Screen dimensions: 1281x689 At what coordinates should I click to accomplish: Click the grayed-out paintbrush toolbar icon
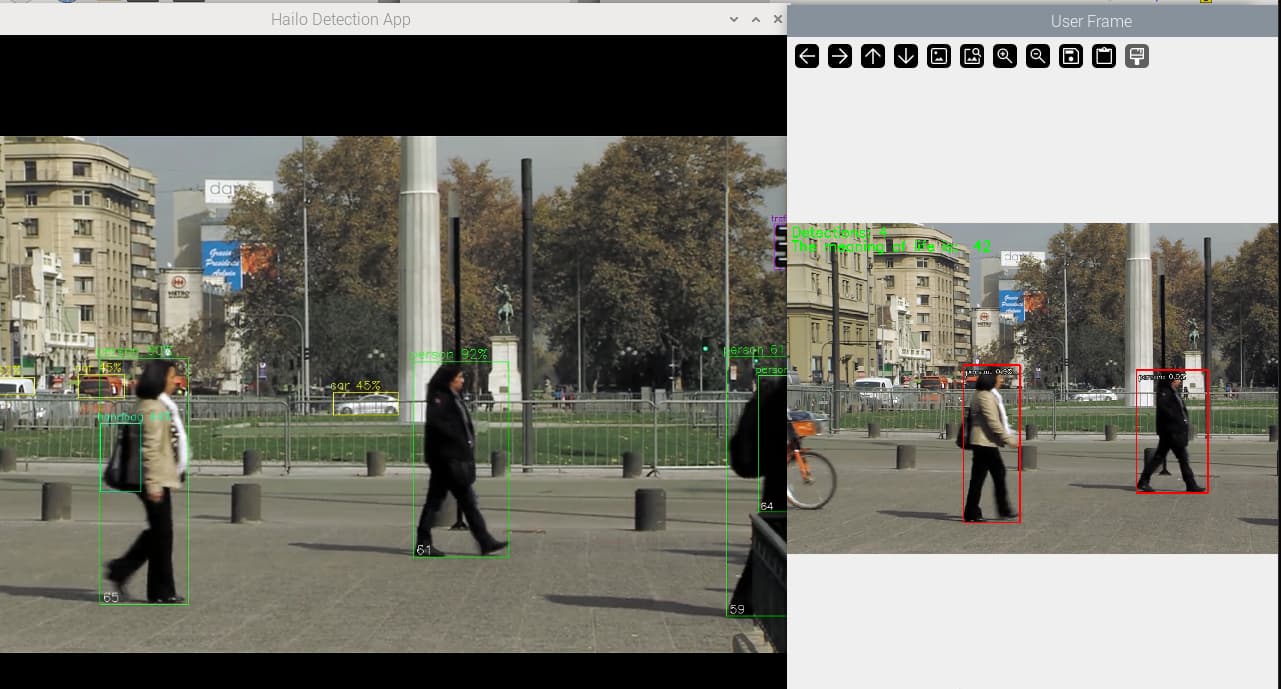tap(1137, 56)
